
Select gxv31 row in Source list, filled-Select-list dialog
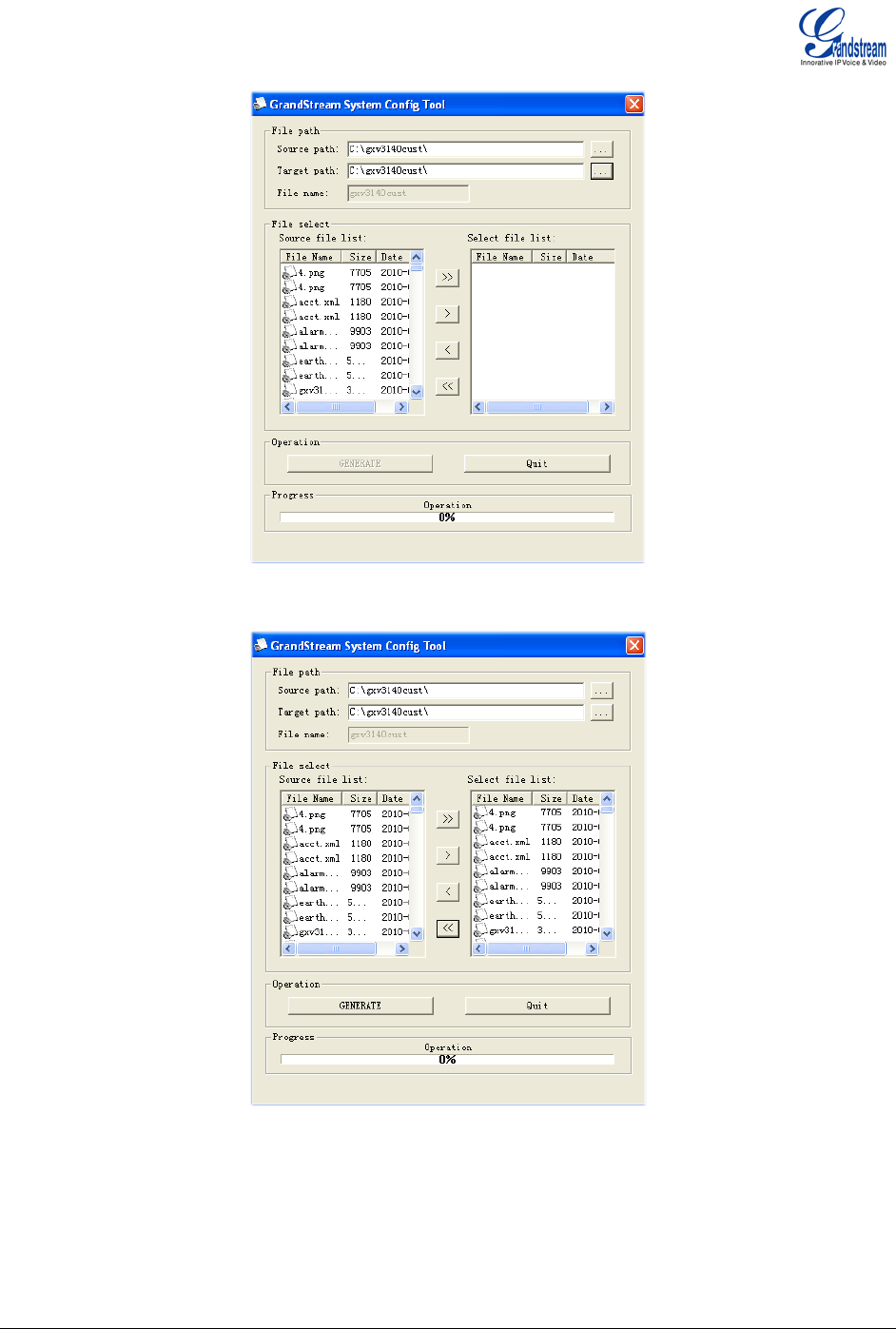click(346, 931)
